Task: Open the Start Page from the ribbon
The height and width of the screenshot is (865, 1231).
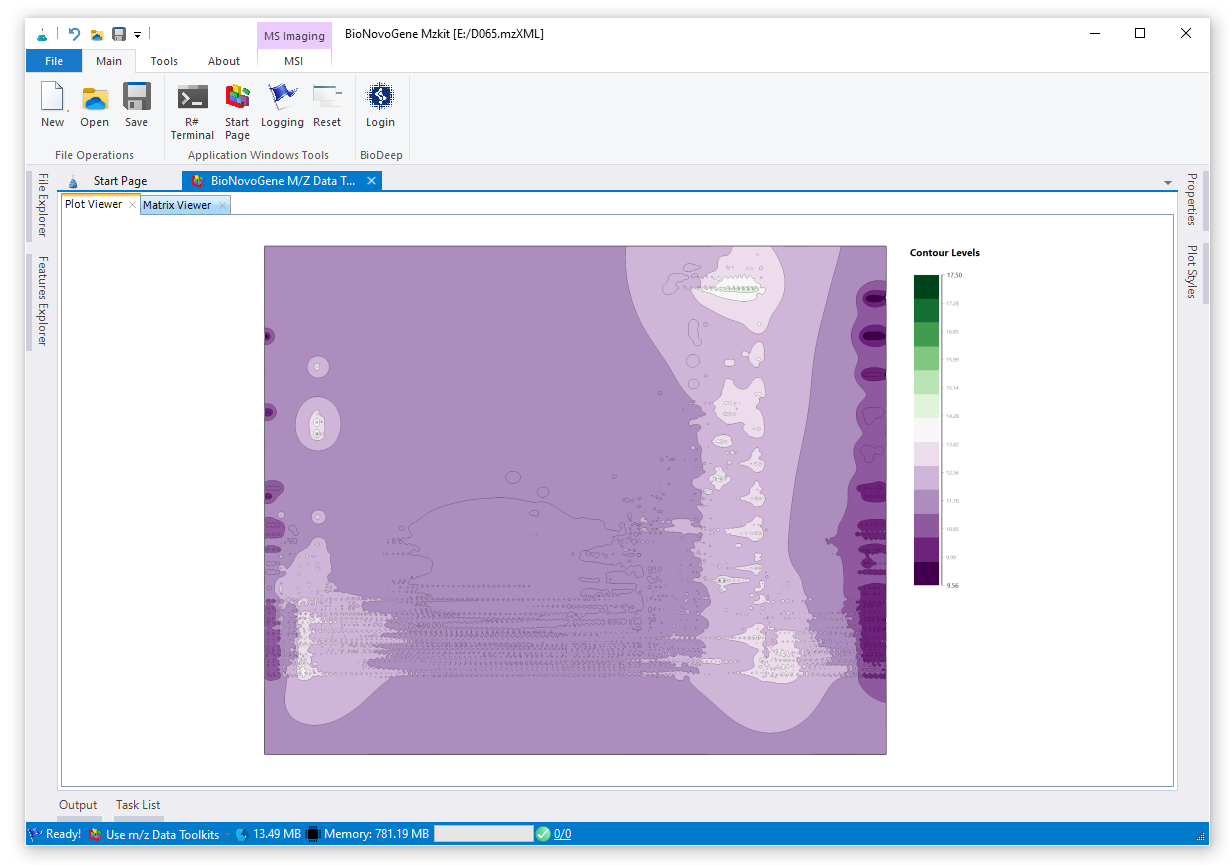Action: pos(237,98)
